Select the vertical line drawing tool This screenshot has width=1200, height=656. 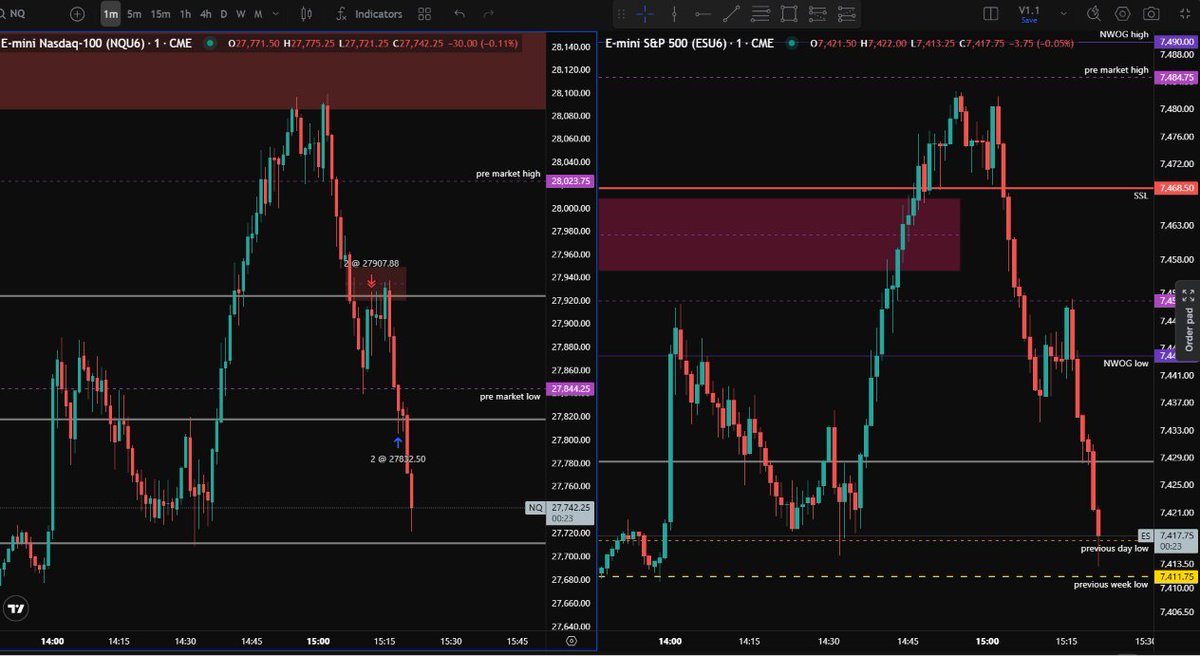coord(675,14)
